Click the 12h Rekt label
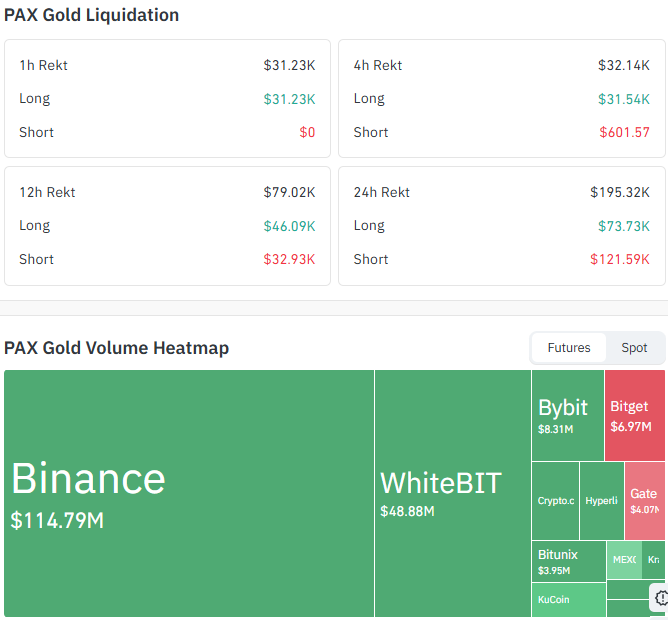 [x=47, y=192]
